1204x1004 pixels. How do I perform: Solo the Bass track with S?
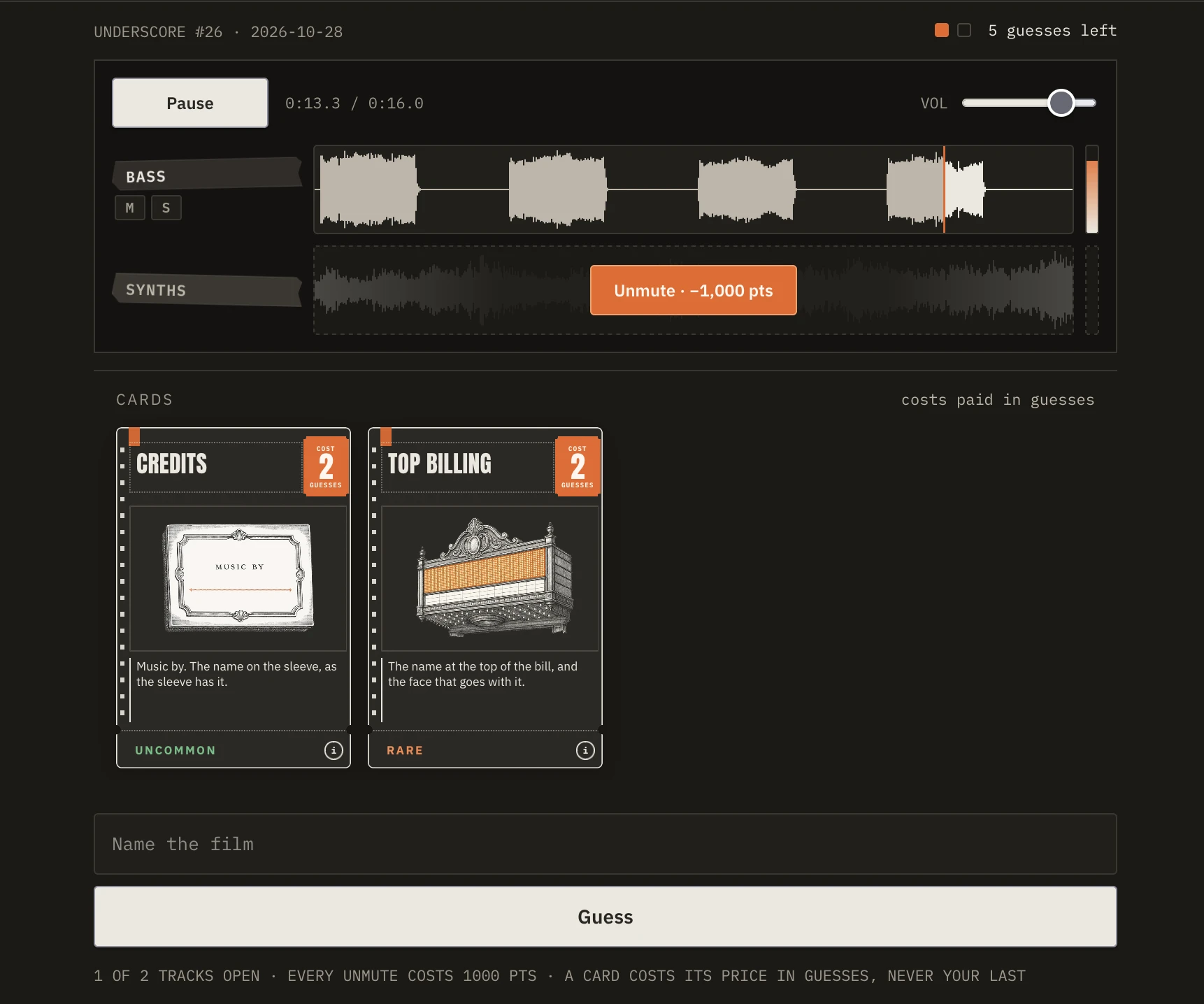tap(166, 208)
